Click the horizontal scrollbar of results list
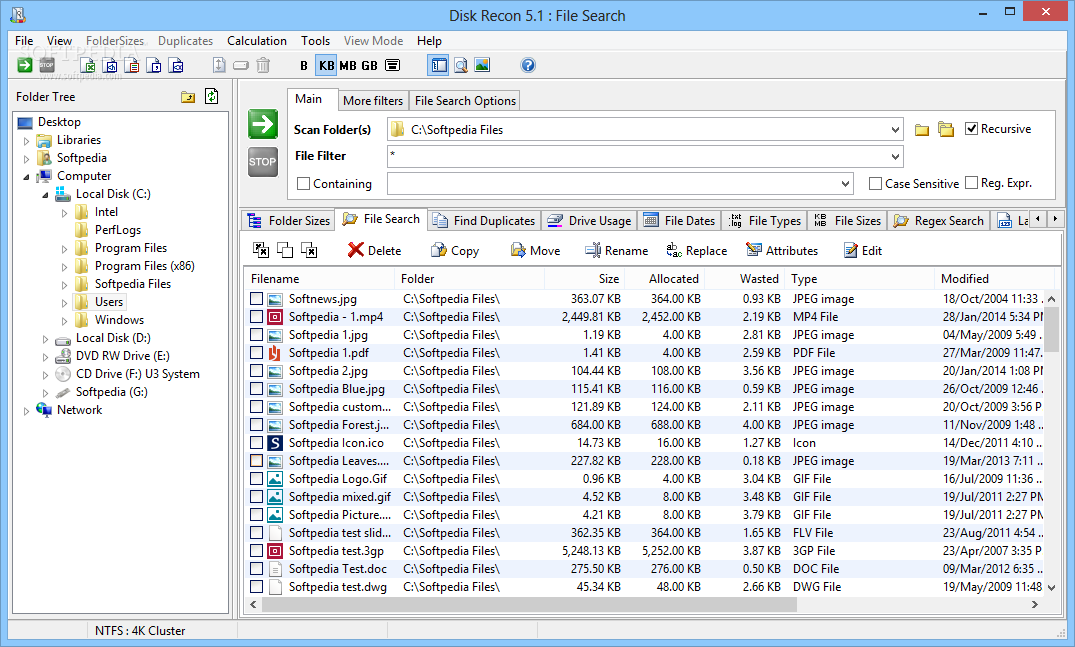The height and width of the screenshot is (647, 1075). (x=529, y=605)
